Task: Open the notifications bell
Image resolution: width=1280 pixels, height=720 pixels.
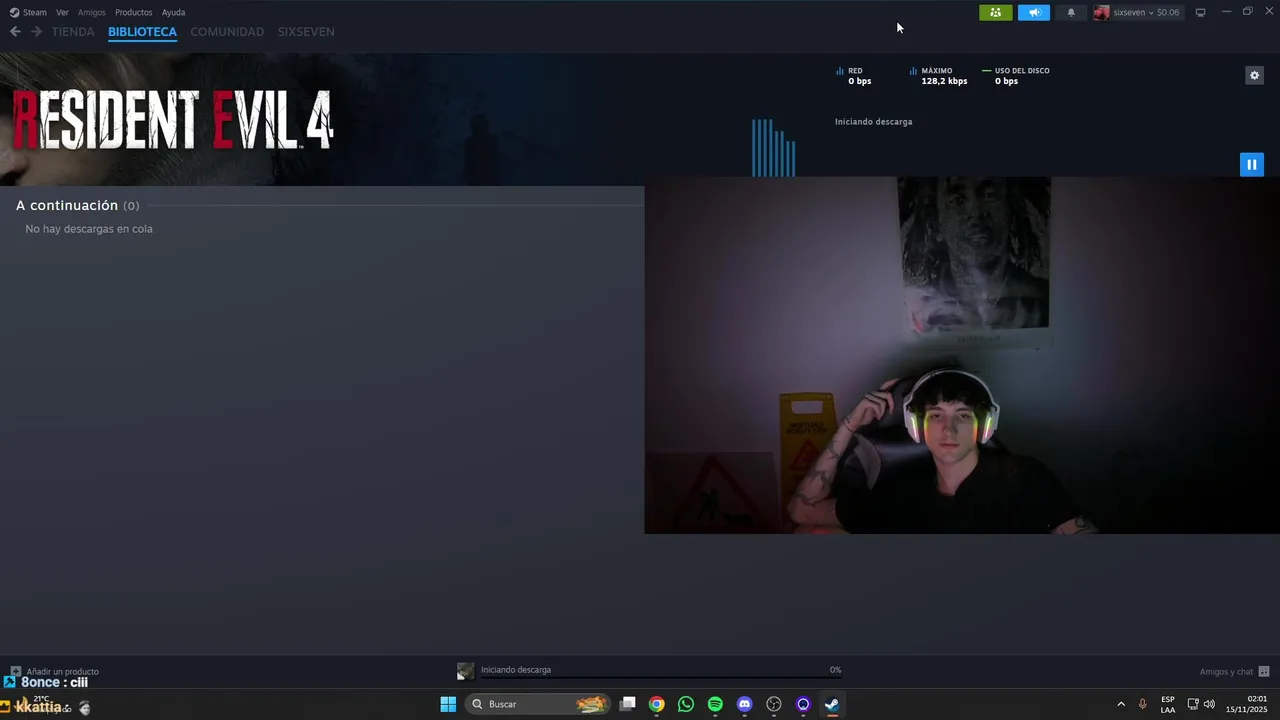Action: pos(1071,12)
